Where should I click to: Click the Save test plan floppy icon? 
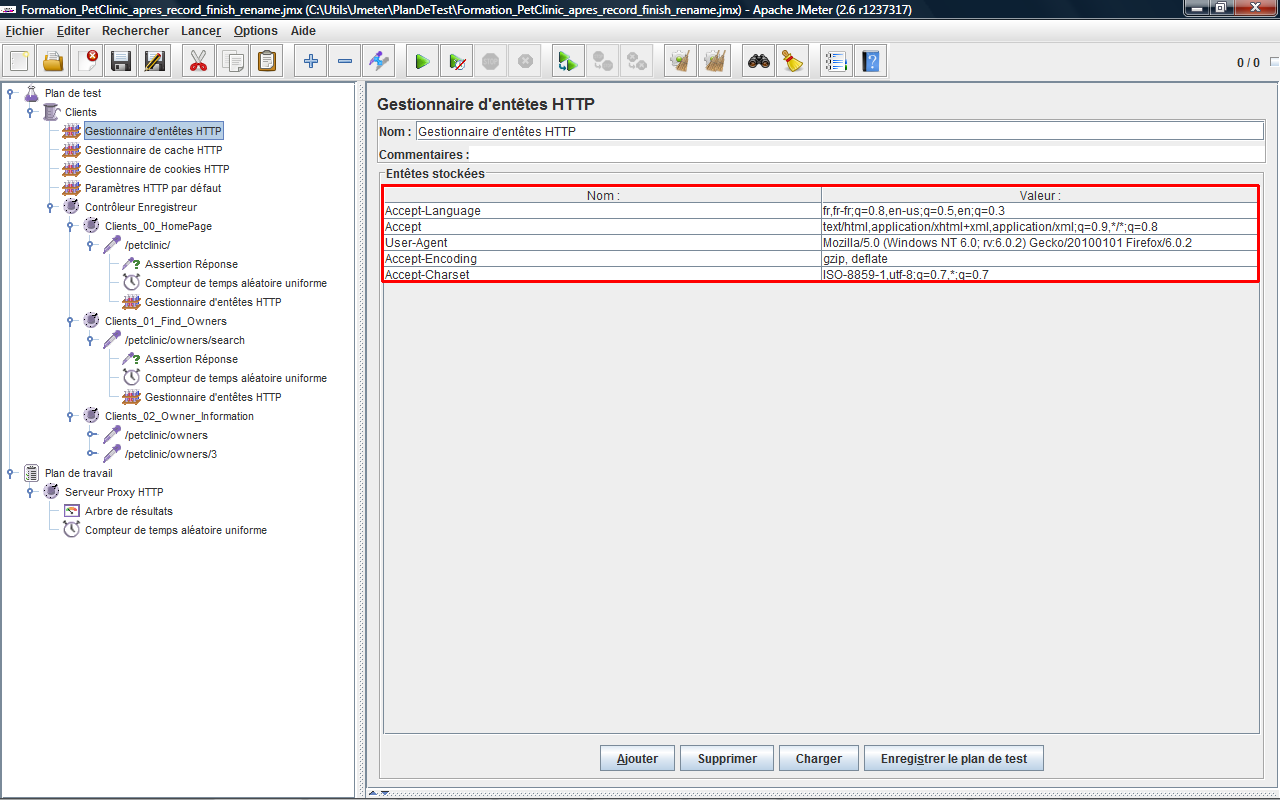tap(121, 62)
